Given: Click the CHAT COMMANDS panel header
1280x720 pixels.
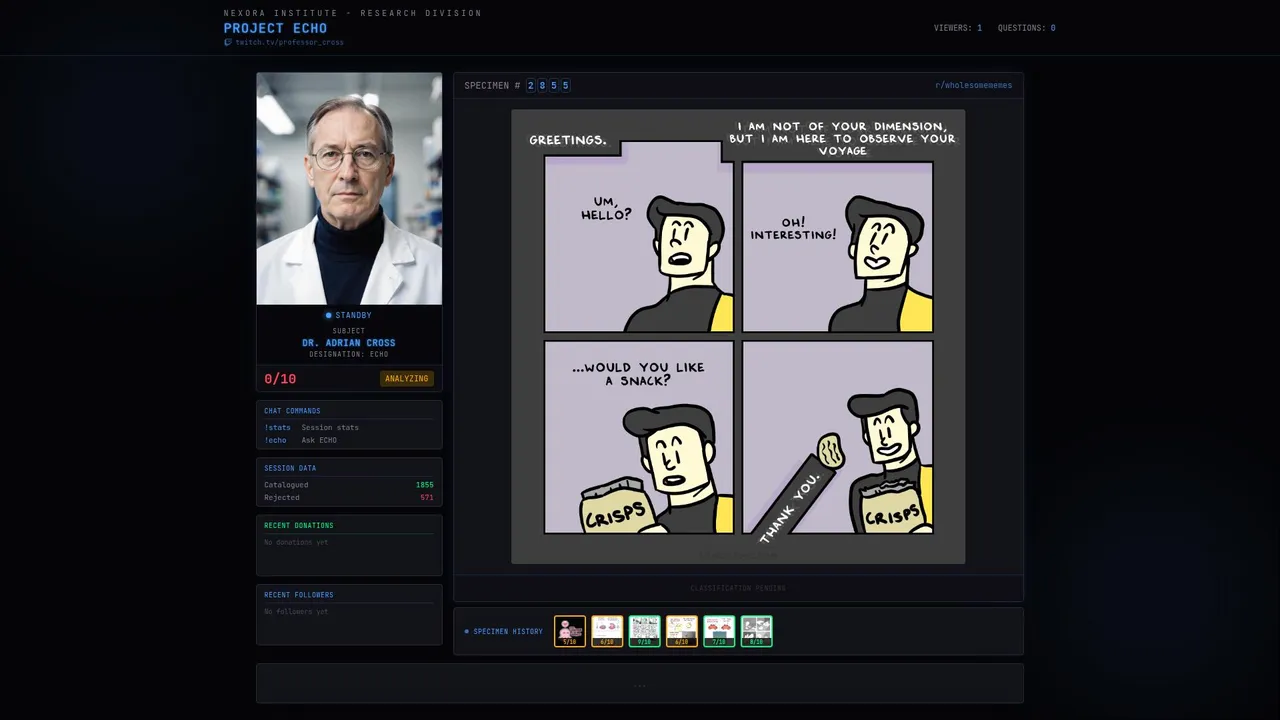Looking at the screenshot, I should tap(292, 411).
